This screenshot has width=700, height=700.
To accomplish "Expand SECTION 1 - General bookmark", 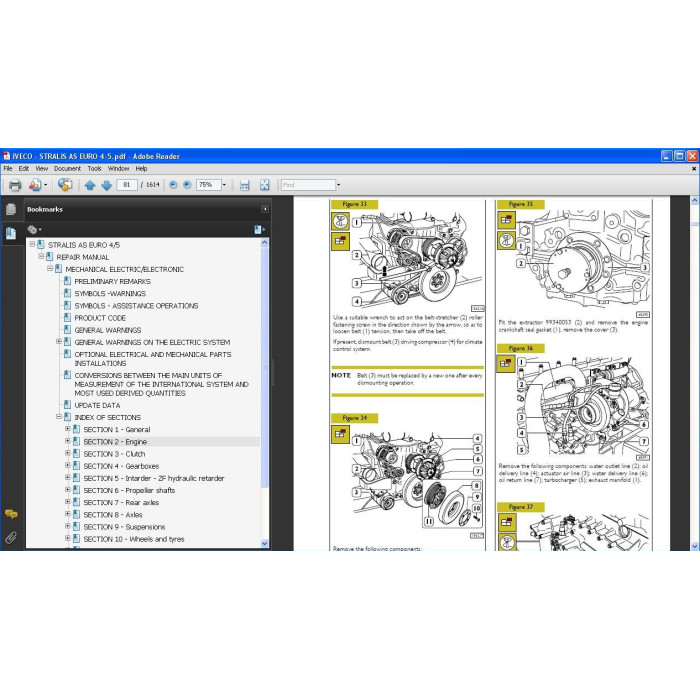I will [67, 429].
